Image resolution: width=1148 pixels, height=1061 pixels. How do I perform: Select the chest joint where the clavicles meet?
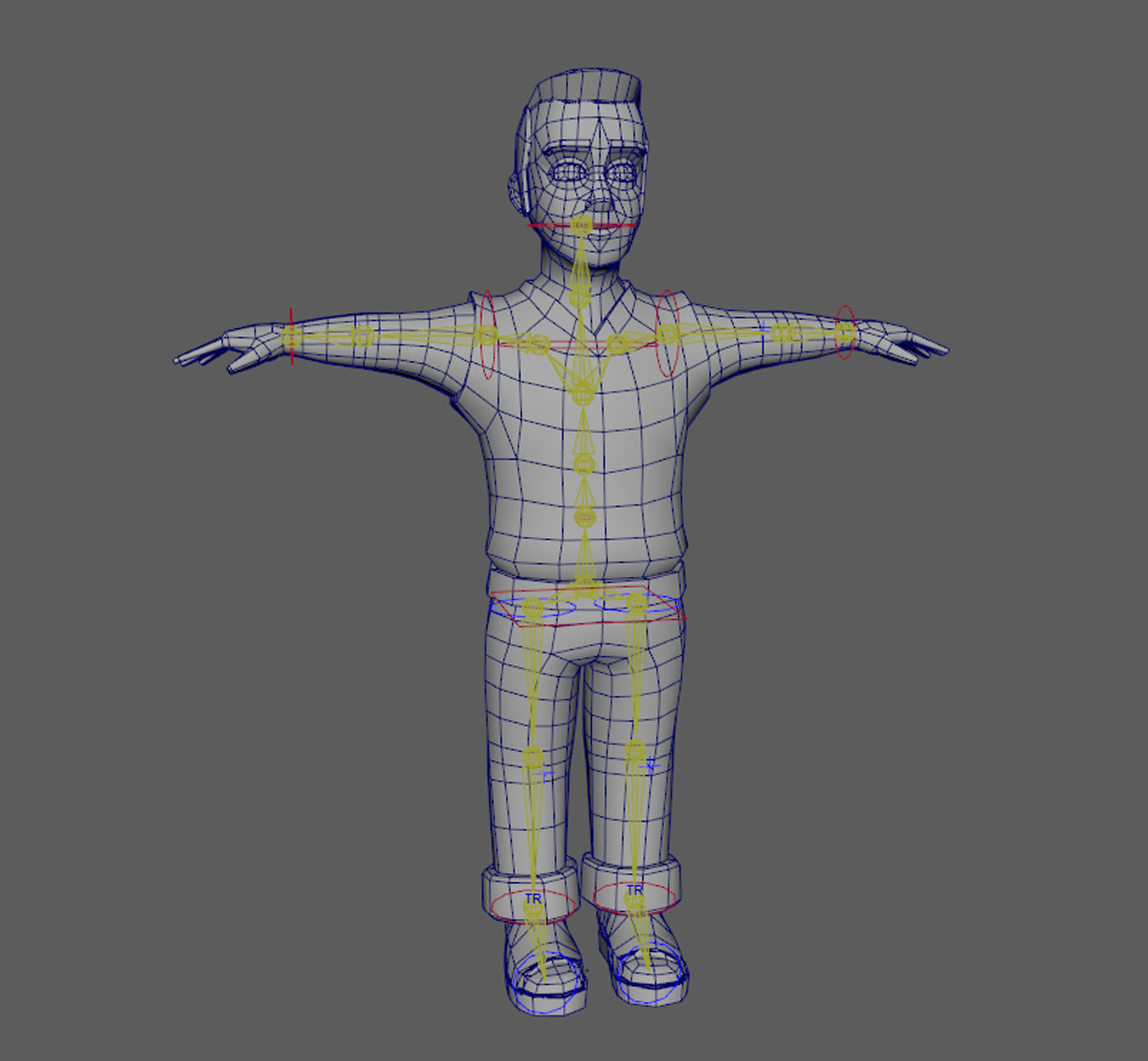(582, 395)
